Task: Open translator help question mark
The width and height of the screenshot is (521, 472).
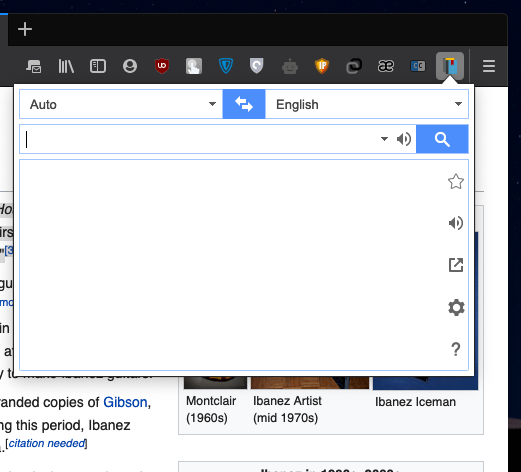Action: point(456,349)
